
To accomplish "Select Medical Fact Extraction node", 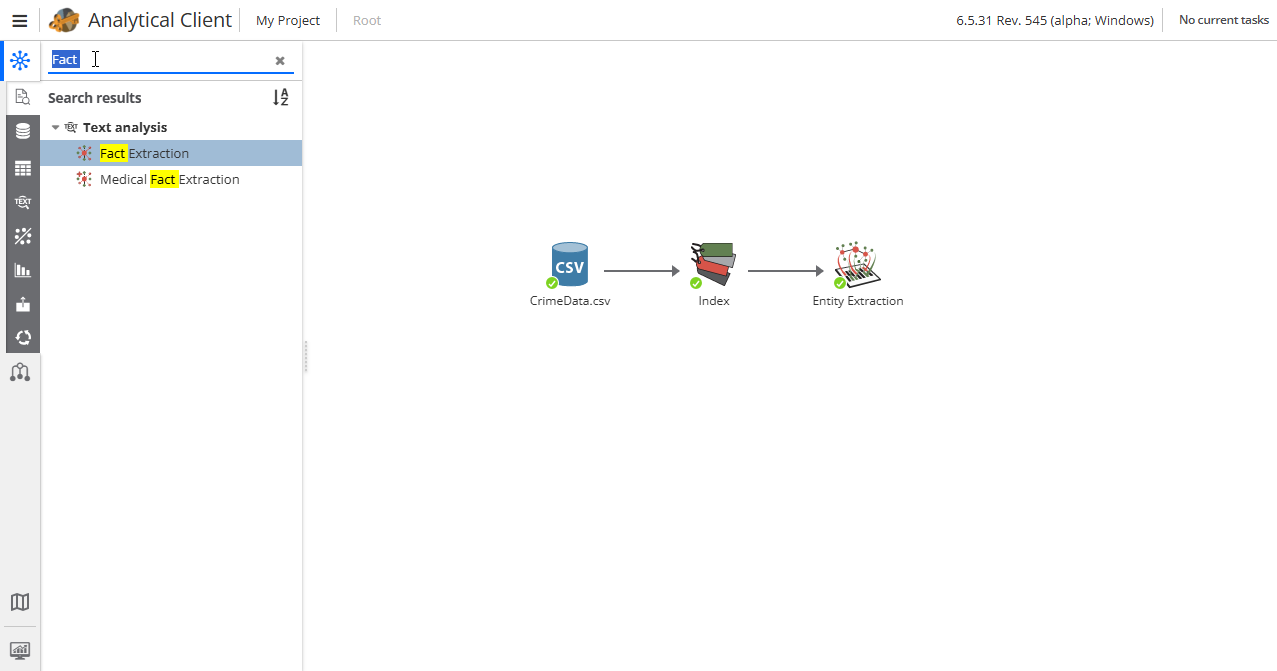I will click(169, 180).
